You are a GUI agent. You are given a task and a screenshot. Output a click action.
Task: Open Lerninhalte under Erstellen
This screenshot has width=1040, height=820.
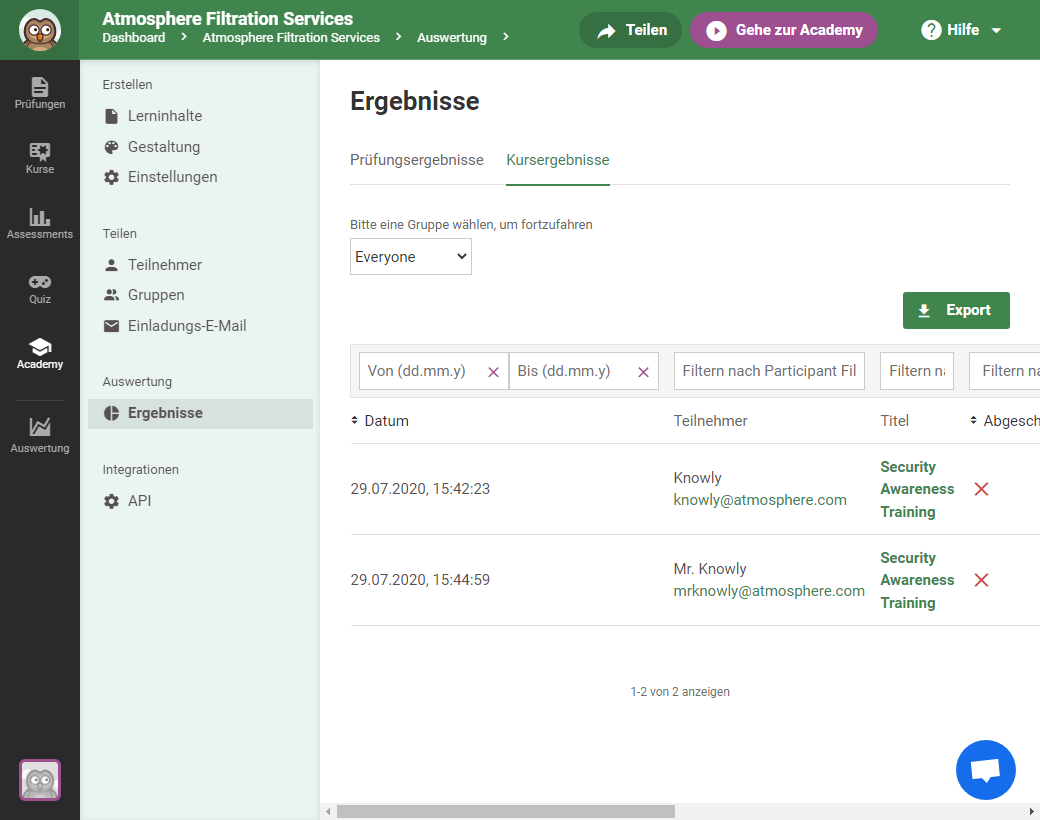point(153,116)
